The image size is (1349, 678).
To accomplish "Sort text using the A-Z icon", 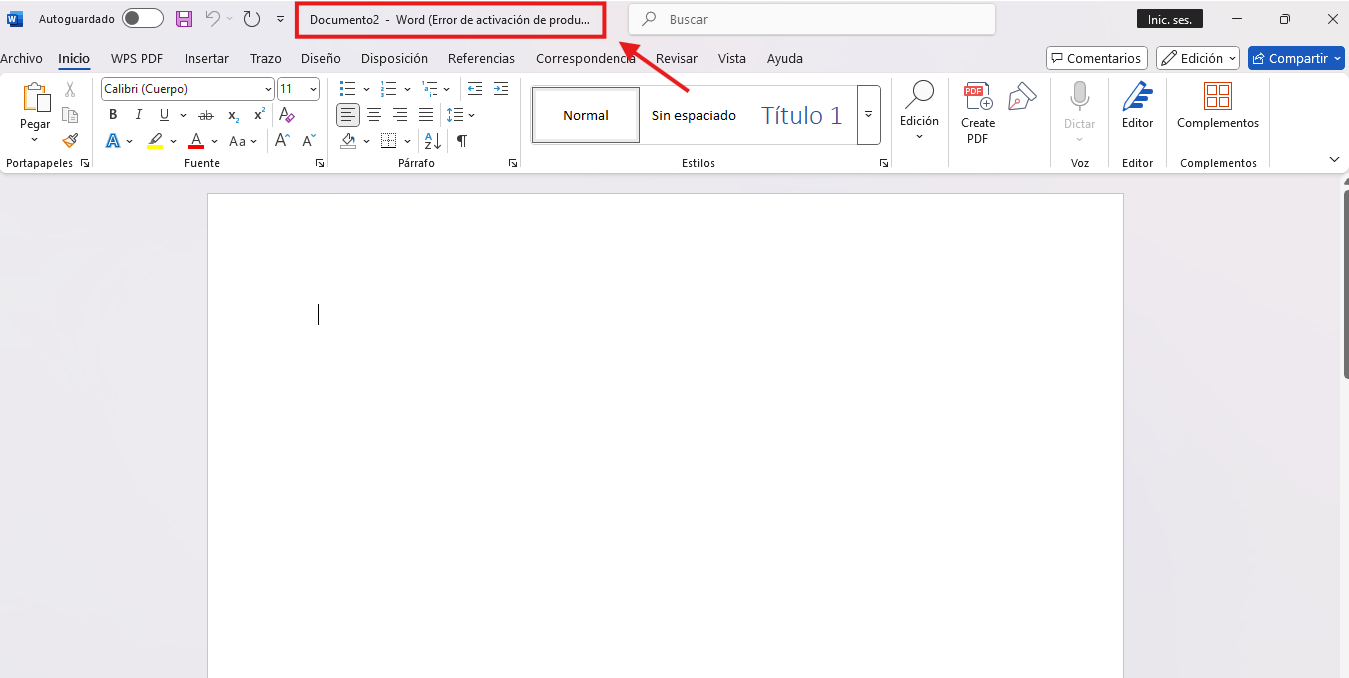I will pyautogui.click(x=432, y=141).
